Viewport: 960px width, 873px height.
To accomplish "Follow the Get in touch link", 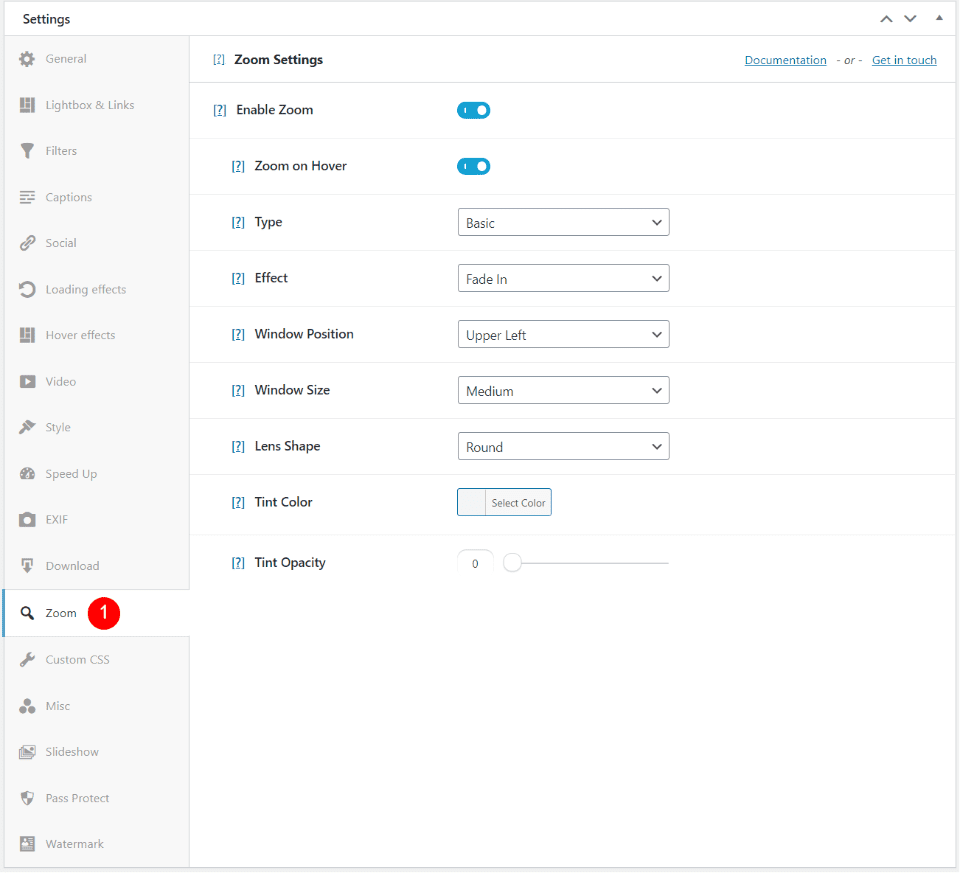I will pyautogui.click(x=904, y=60).
